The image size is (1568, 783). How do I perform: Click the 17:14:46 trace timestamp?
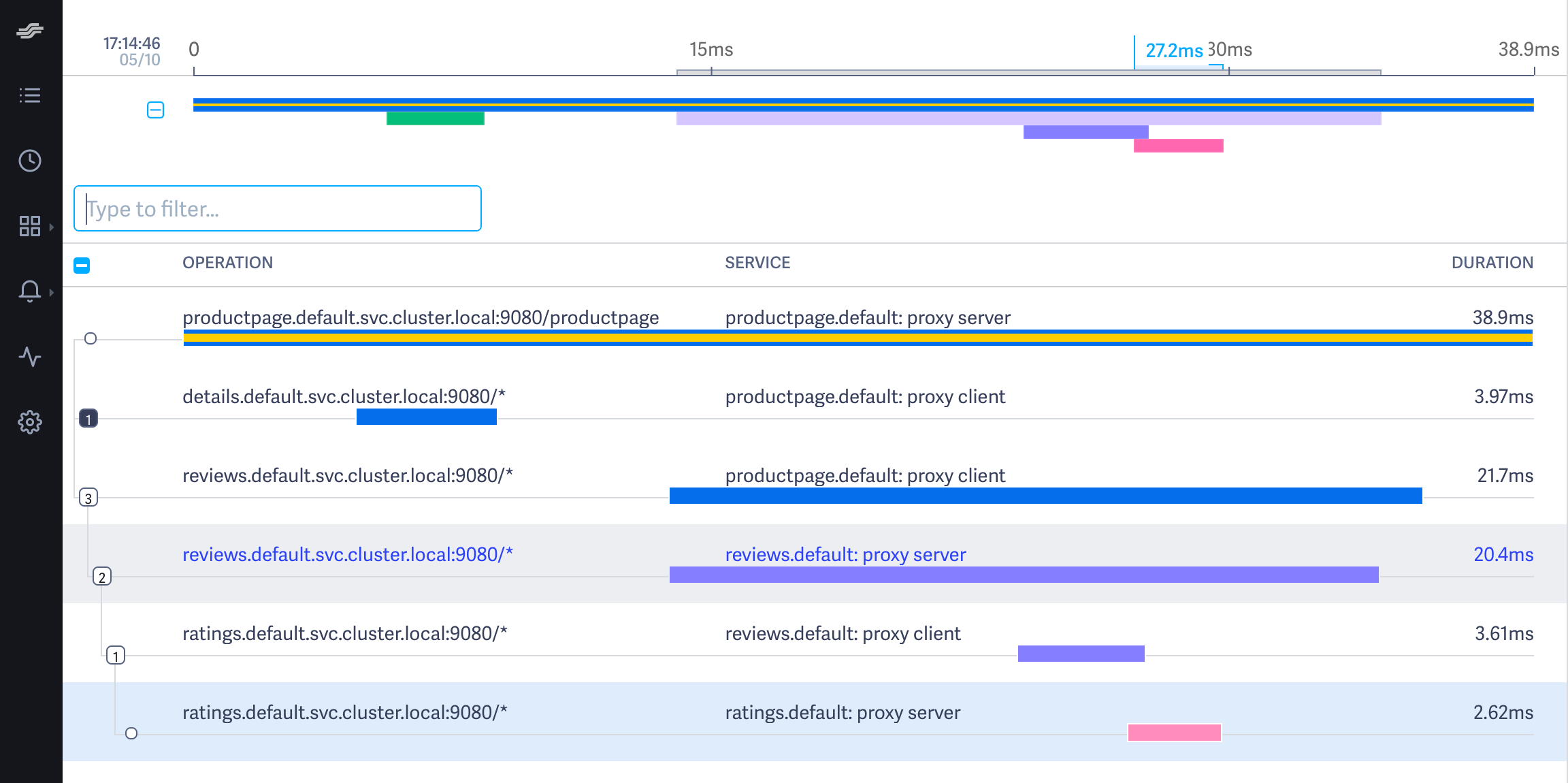click(131, 43)
